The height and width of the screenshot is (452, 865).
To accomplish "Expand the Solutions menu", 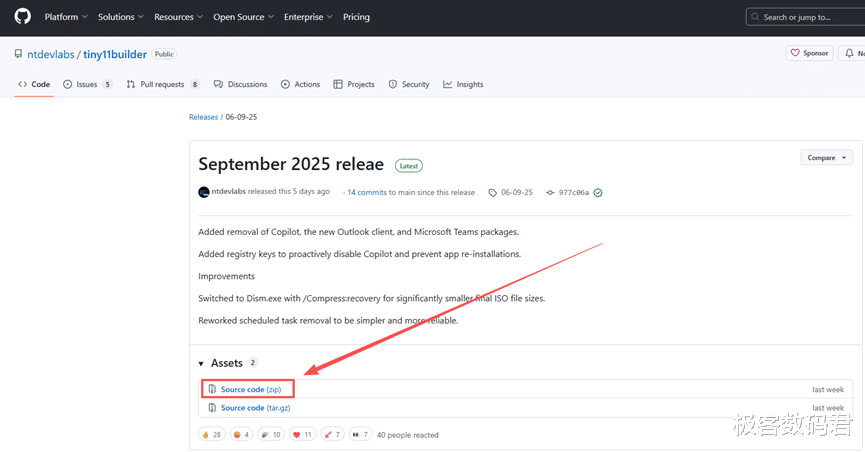I will tap(120, 17).
